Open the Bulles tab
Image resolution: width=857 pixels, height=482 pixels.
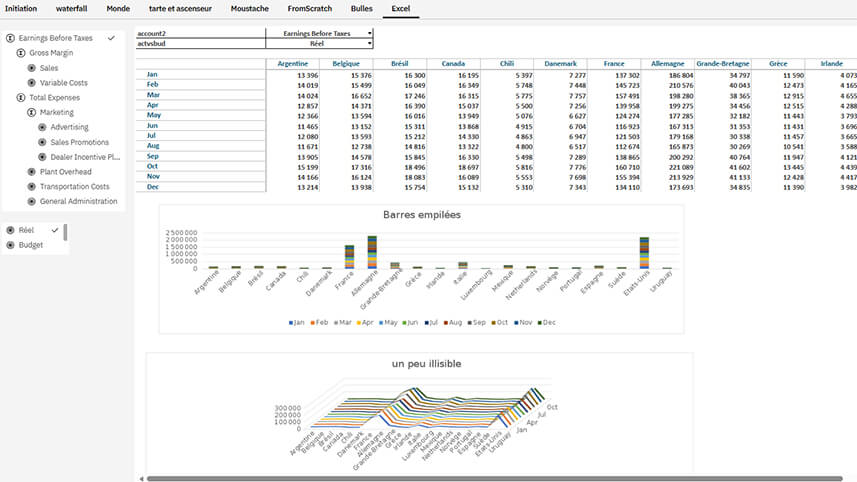click(x=362, y=9)
